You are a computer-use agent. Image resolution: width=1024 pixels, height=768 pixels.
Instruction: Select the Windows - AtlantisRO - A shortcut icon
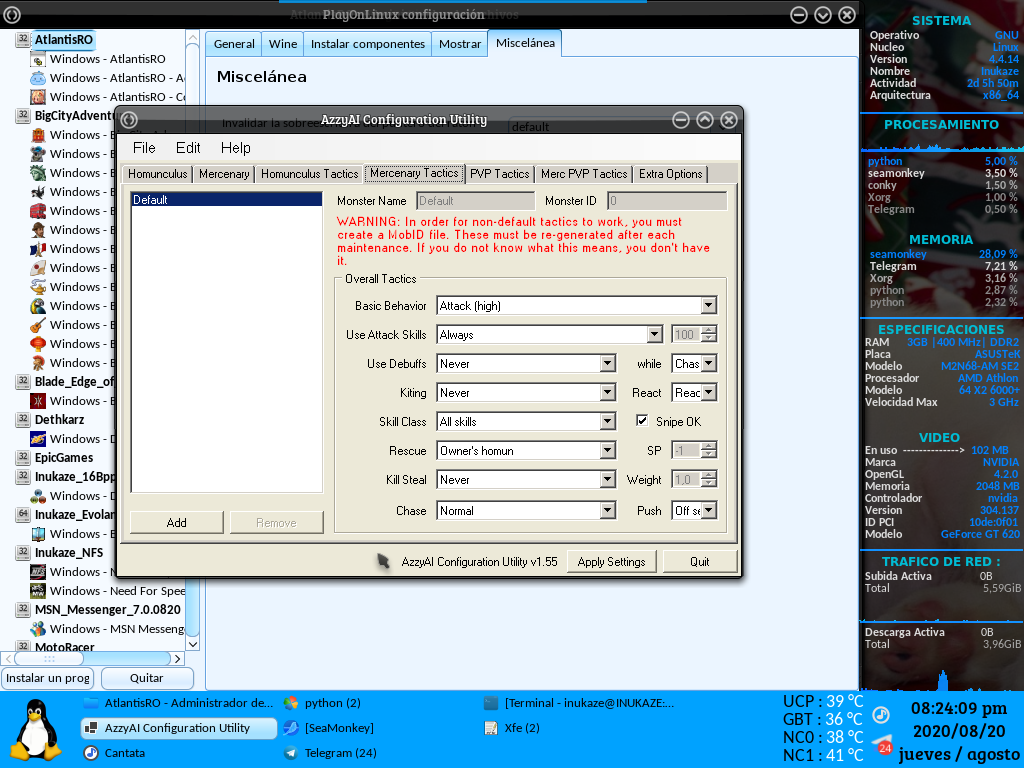click(x=38, y=78)
